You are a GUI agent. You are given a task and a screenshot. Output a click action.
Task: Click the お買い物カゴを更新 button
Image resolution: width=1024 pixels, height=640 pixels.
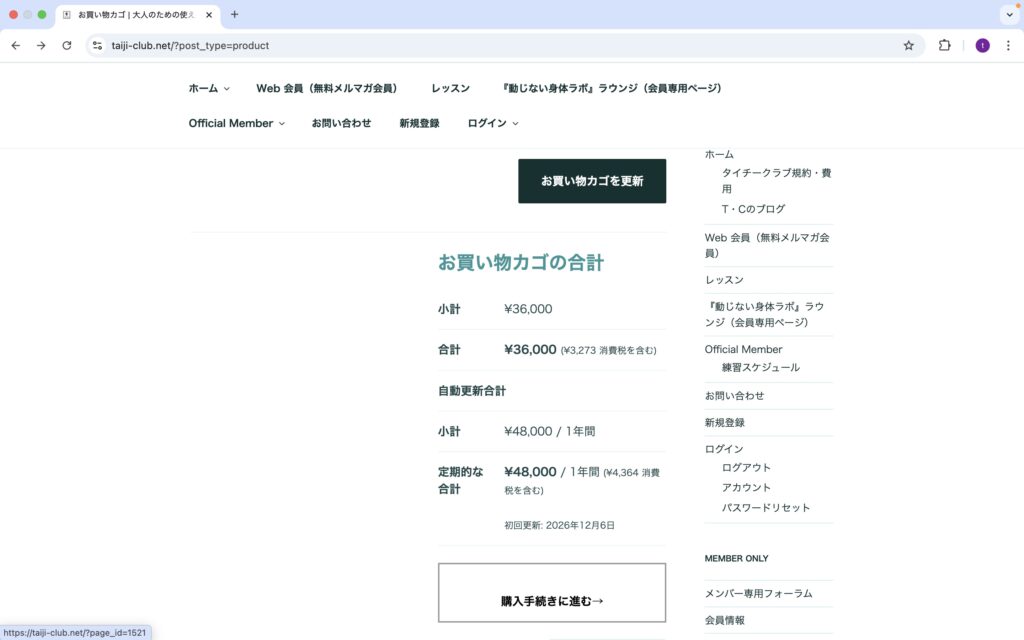point(592,181)
